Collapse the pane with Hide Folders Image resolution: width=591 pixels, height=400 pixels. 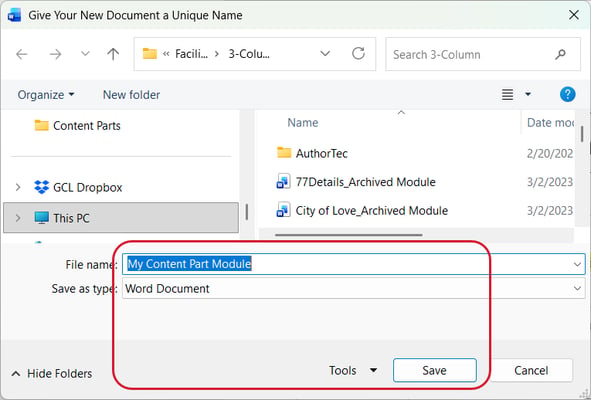pyautogui.click(x=52, y=374)
